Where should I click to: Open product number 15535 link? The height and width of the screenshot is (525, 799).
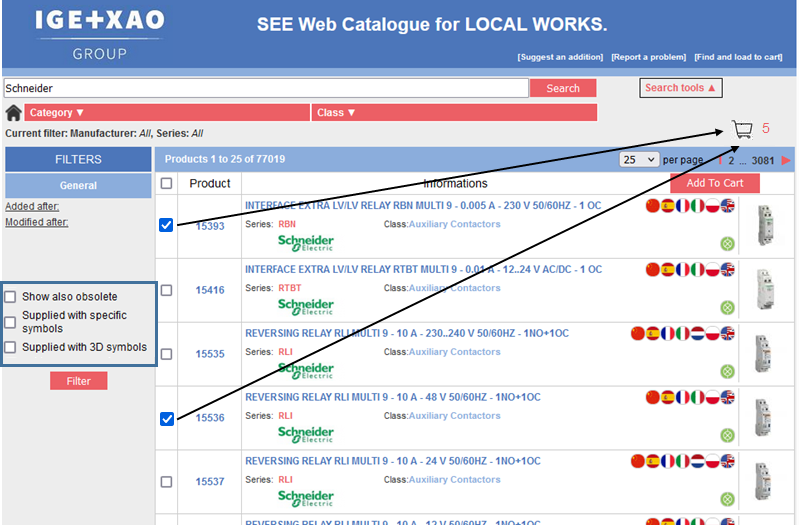click(x=210, y=354)
